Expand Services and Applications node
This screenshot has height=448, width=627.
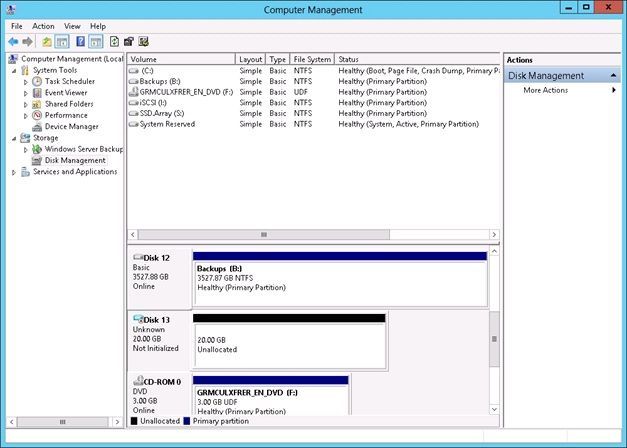click(14, 172)
